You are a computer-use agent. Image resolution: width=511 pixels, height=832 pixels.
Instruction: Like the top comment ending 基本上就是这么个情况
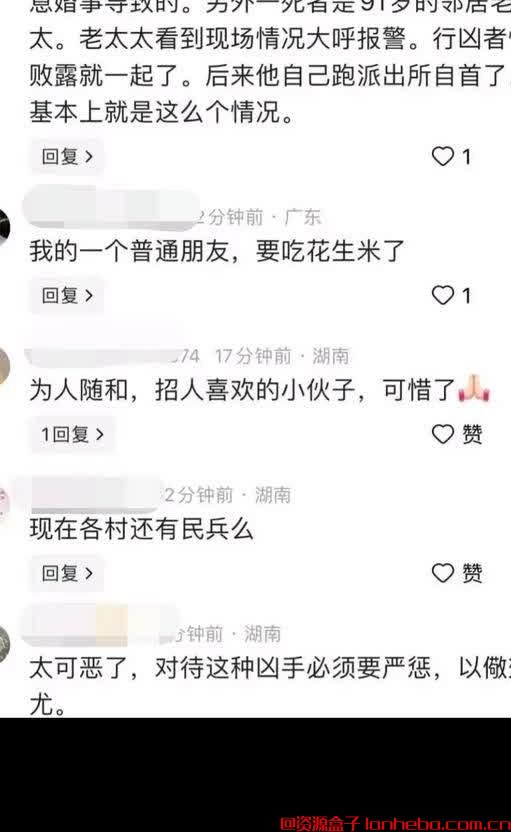(x=443, y=157)
